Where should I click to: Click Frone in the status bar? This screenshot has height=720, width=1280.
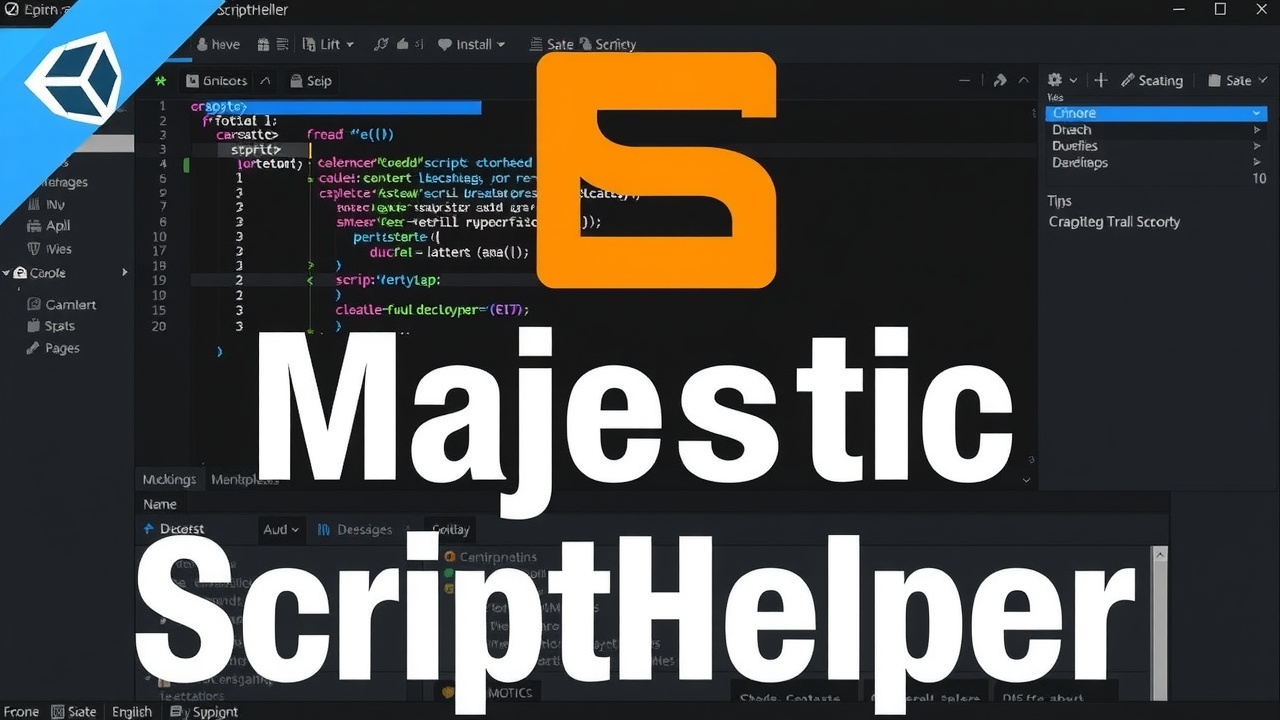pyautogui.click(x=21, y=712)
